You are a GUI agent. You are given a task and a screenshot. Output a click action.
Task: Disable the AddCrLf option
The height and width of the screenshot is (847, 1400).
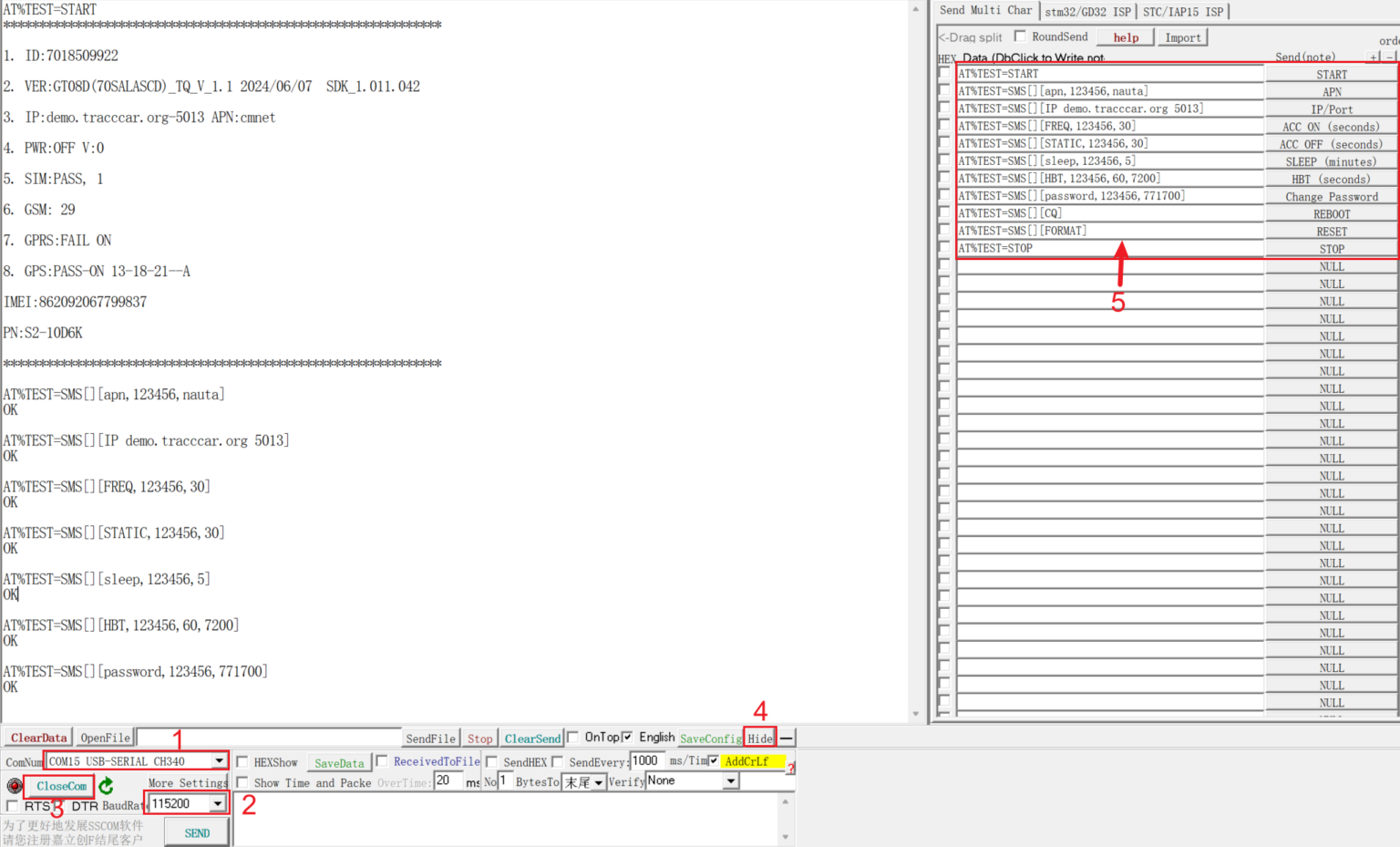coord(712,761)
